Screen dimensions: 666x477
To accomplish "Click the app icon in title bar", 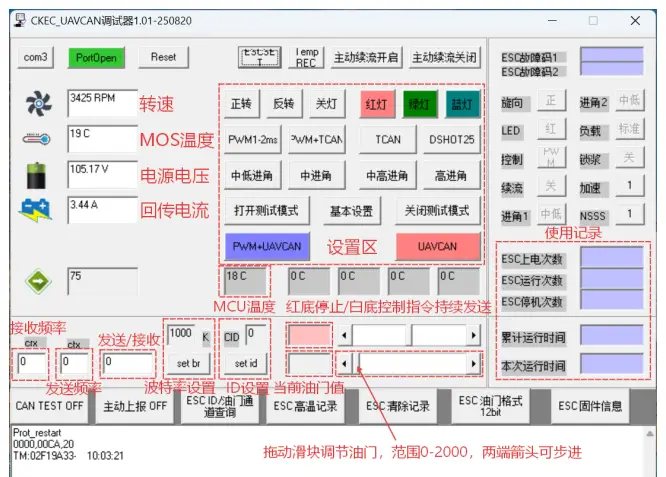I will click(19, 20).
